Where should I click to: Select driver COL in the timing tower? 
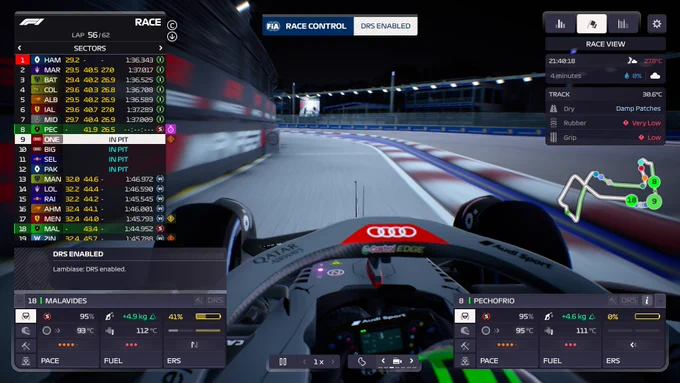point(90,90)
